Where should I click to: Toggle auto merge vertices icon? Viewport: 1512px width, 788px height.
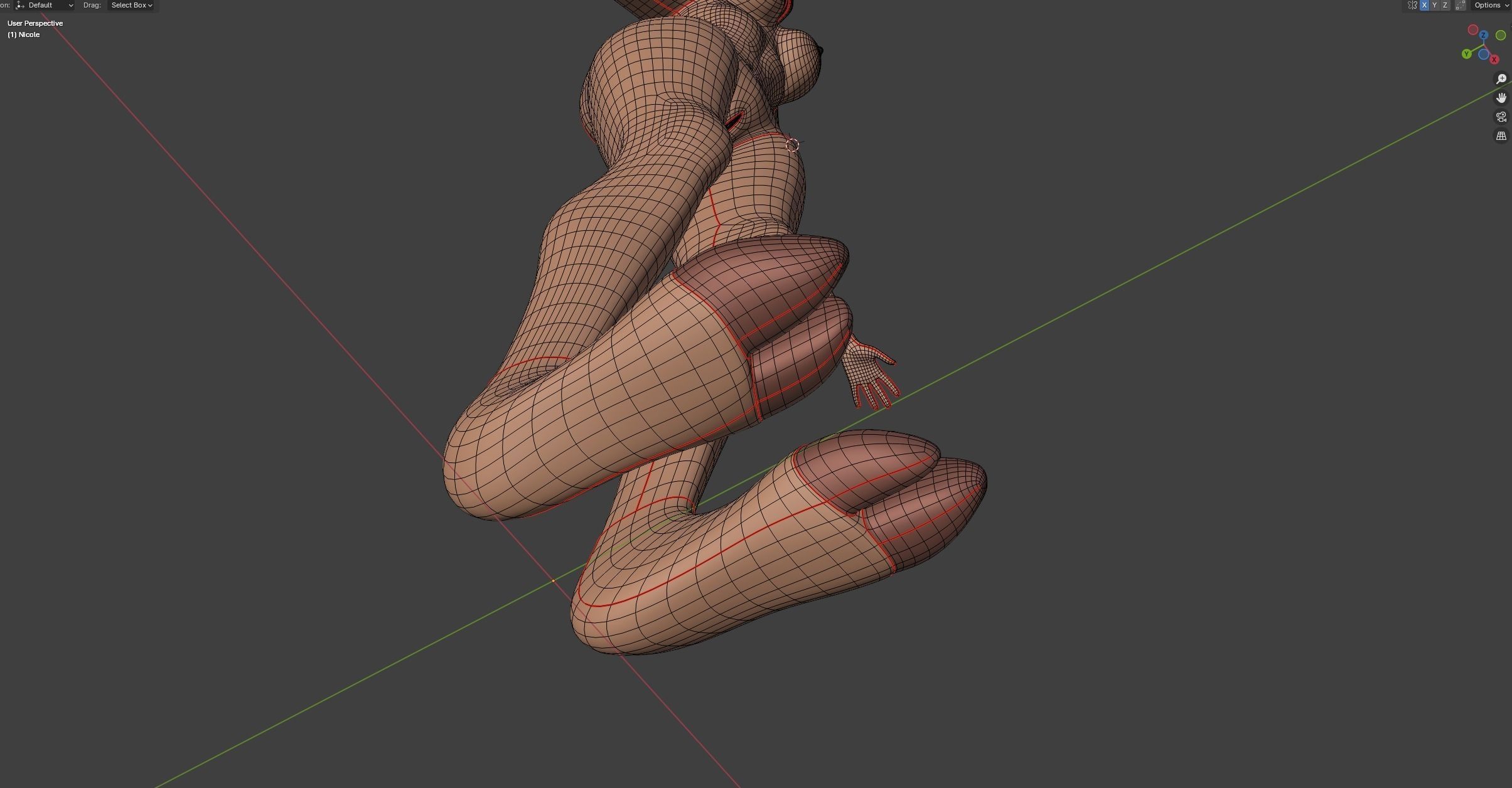[x=1461, y=5]
